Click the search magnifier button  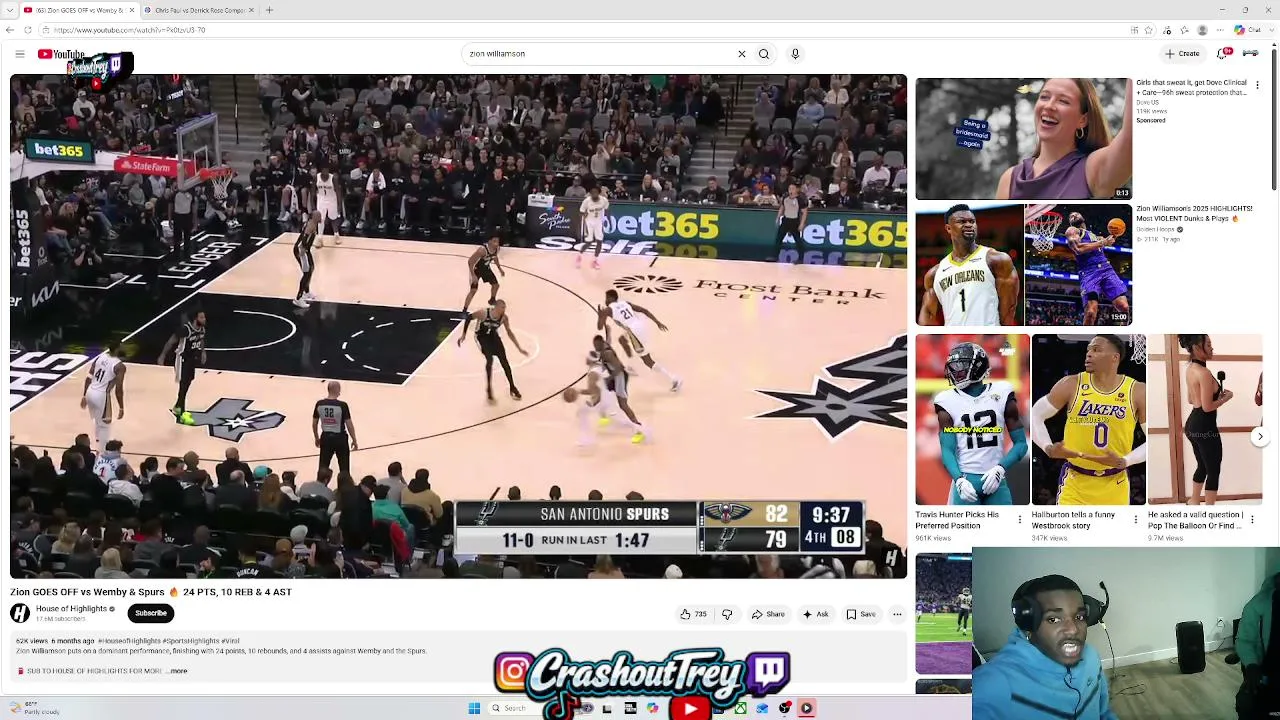pyautogui.click(x=764, y=54)
